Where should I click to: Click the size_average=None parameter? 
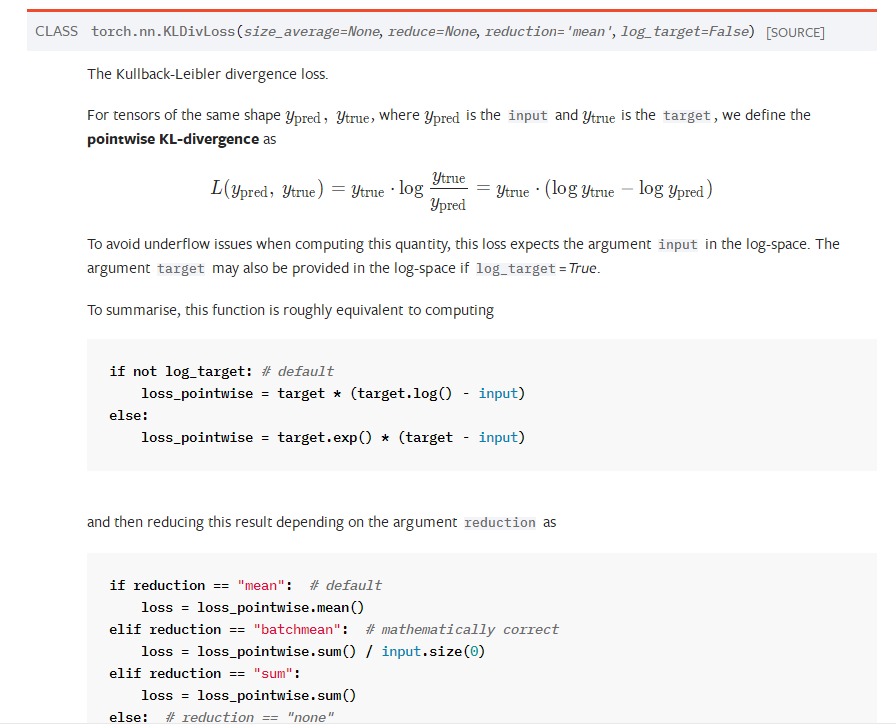point(312,31)
